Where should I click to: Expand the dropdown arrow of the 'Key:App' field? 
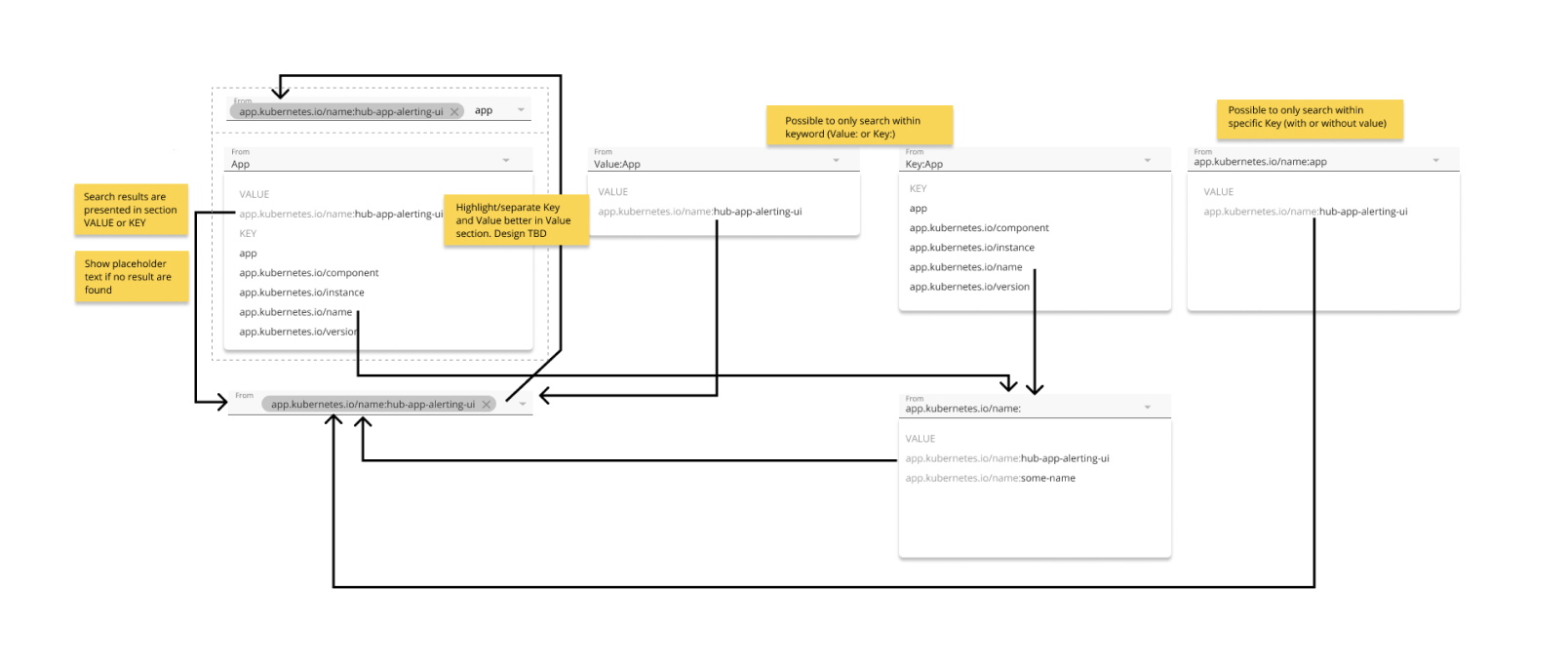(x=1147, y=161)
